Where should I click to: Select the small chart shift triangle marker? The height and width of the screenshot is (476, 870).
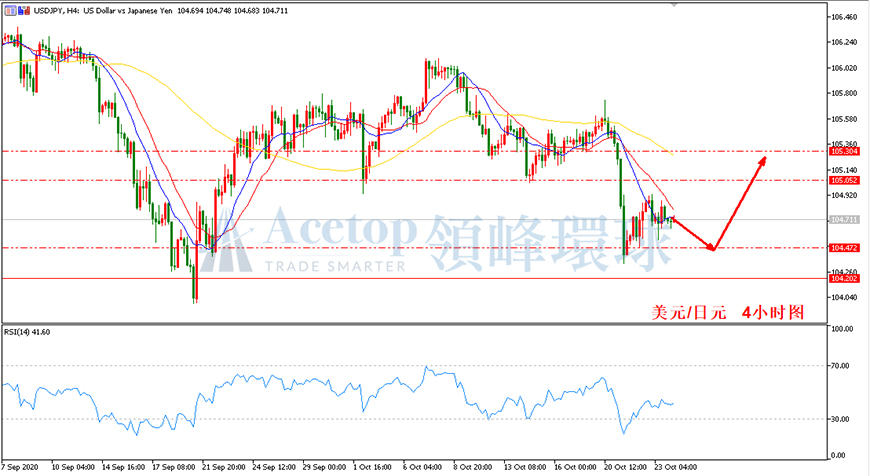tap(674, 5)
